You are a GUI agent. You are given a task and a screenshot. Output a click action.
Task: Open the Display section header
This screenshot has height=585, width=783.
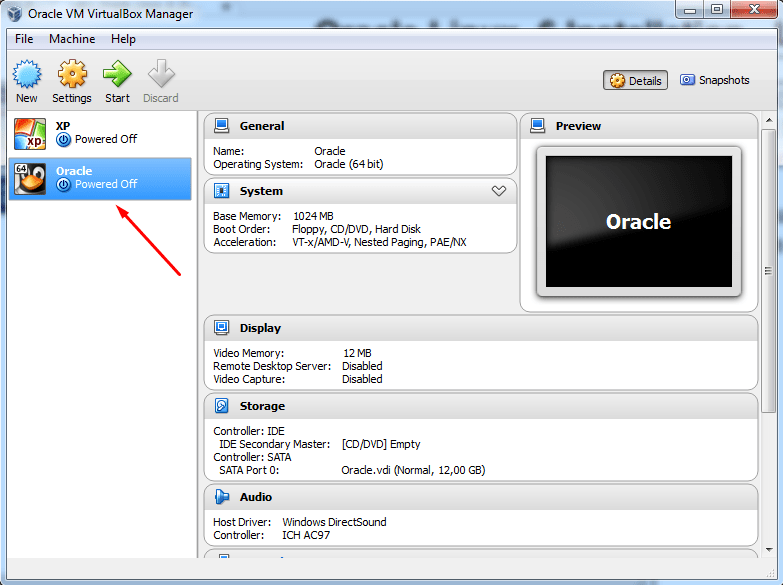click(x=481, y=328)
